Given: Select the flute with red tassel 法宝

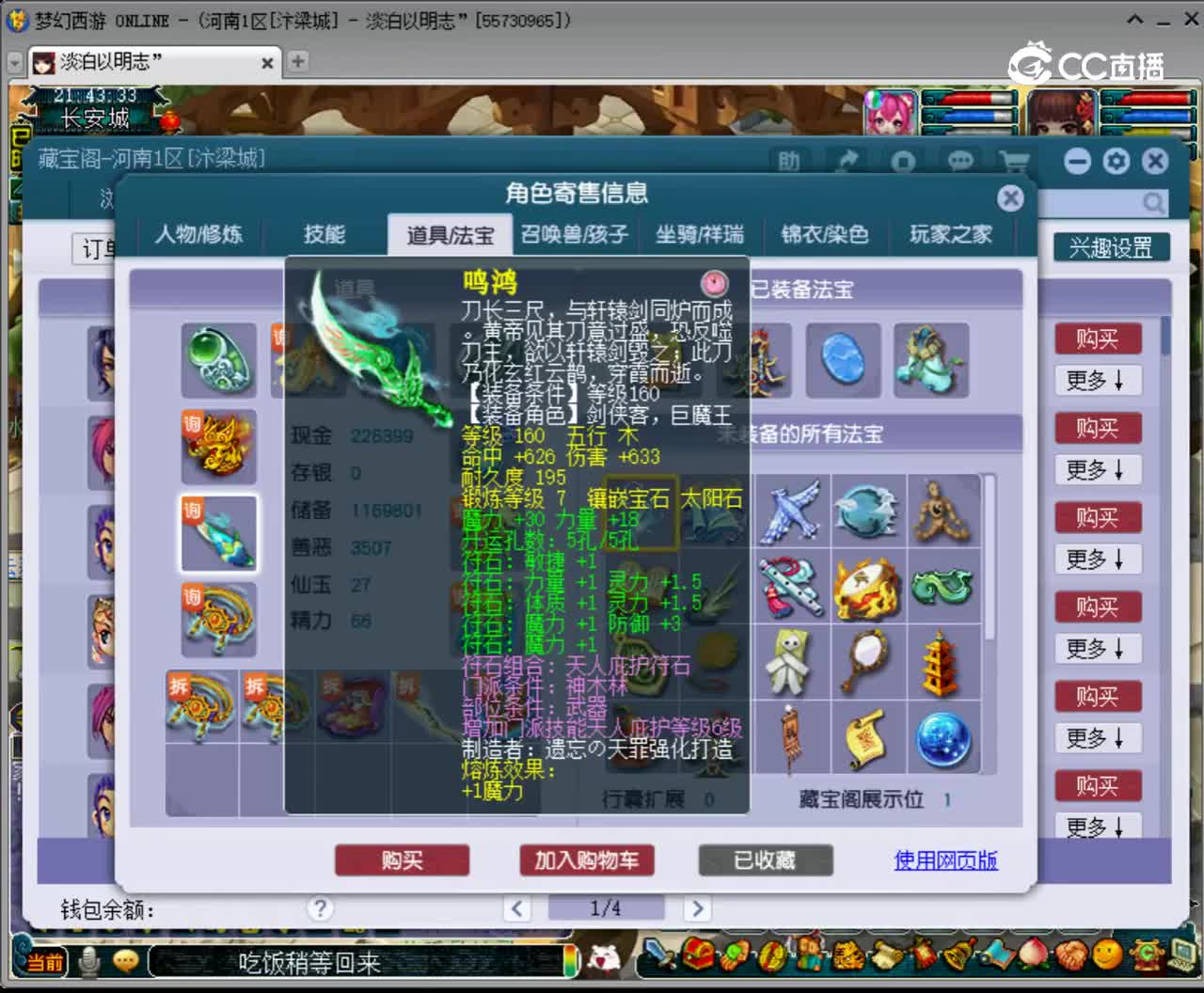Looking at the screenshot, I should pyautogui.click(x=791, y=587).
